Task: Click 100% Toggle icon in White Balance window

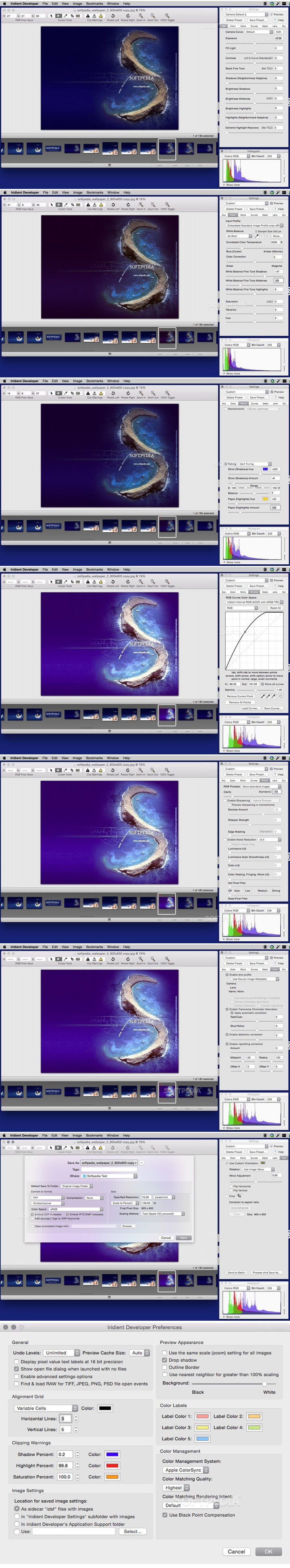Action: 167,205
